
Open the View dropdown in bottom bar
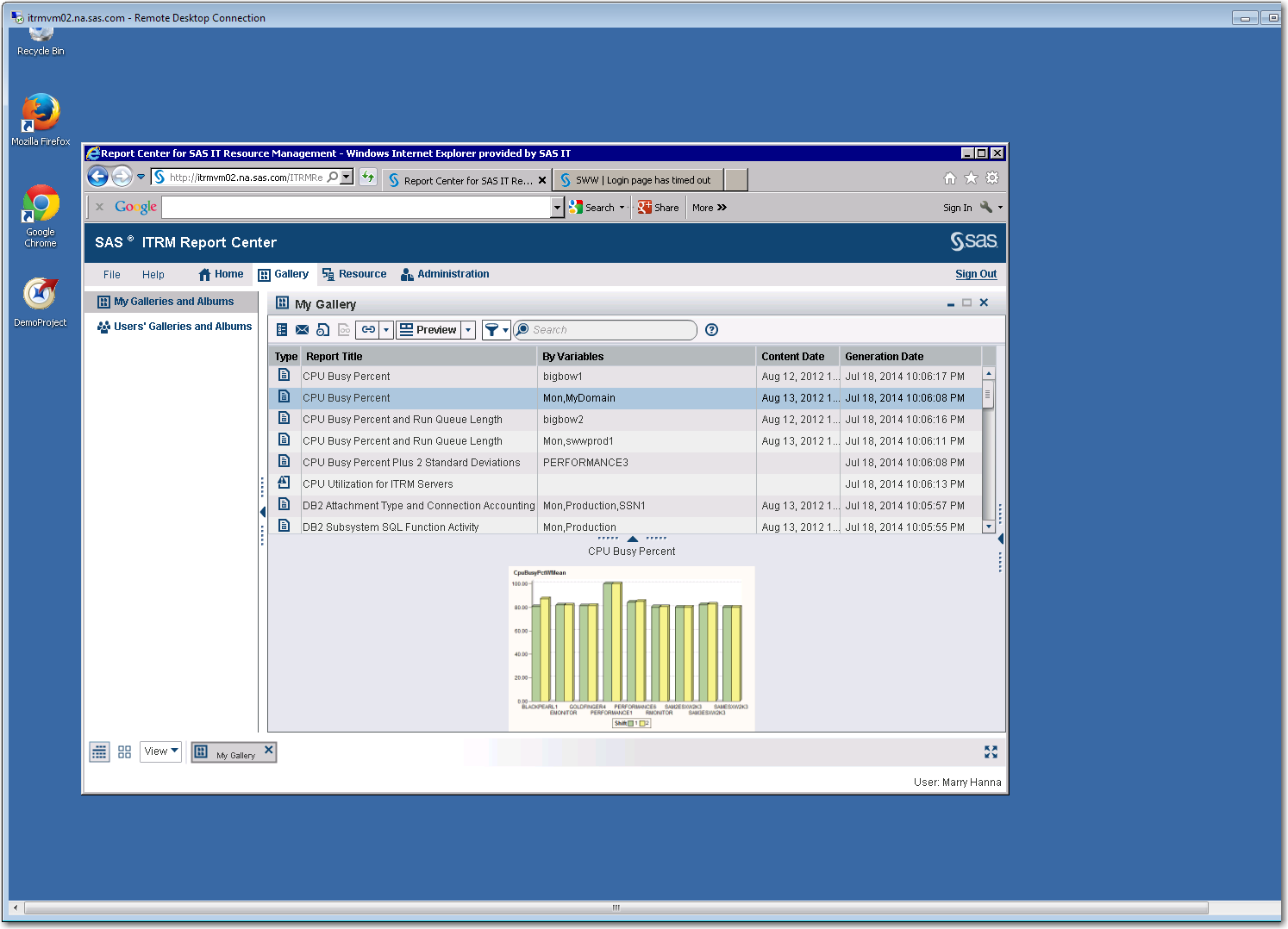pyautogui.click(x=161, y=751)
